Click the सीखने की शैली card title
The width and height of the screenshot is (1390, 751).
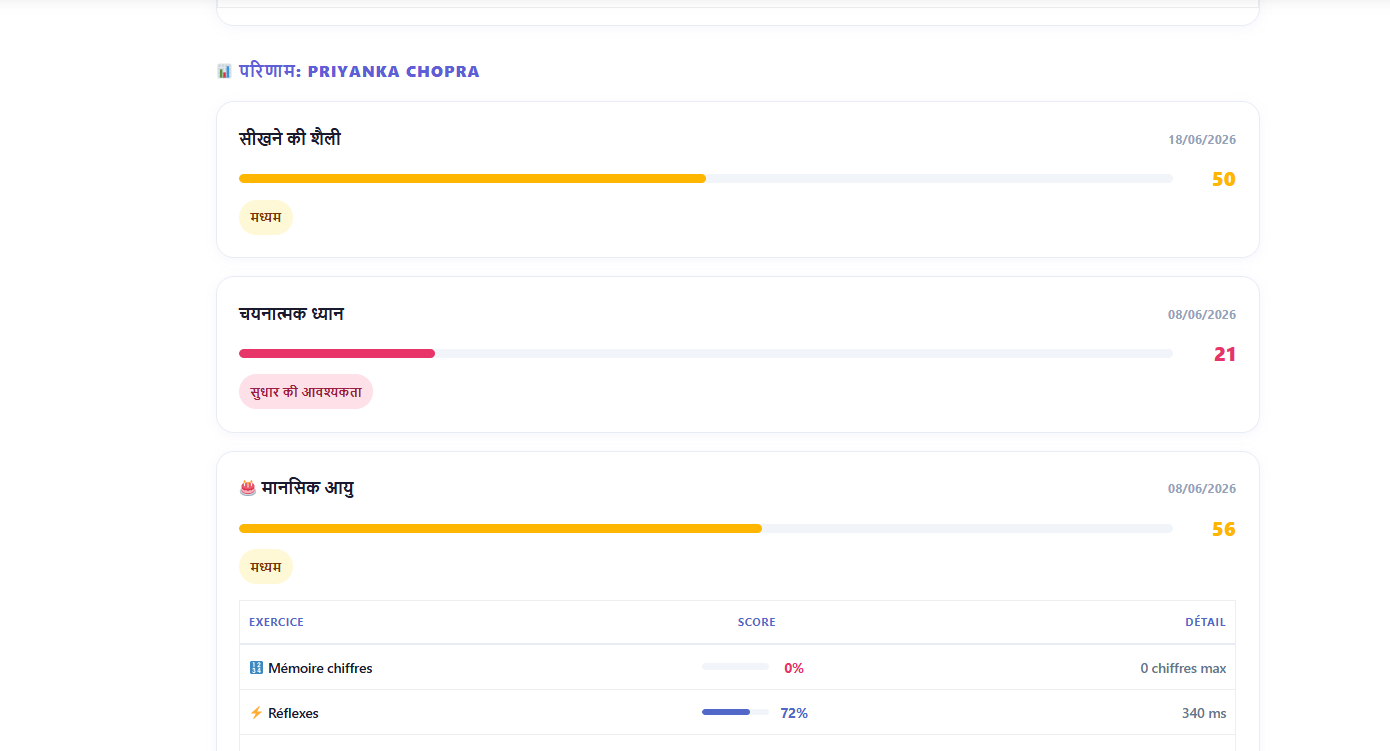290,139
